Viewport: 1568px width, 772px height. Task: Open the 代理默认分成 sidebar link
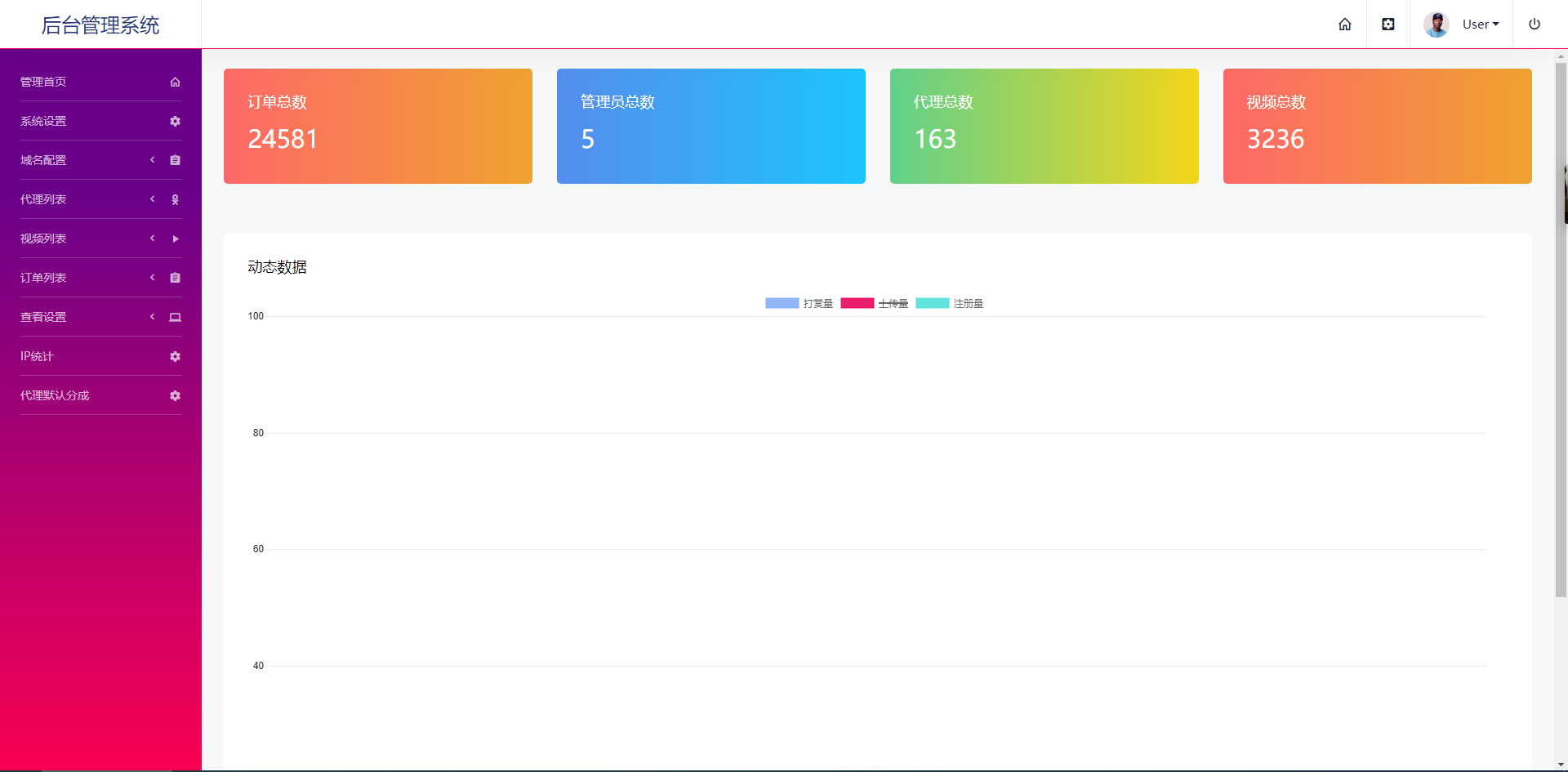(100, 395)
